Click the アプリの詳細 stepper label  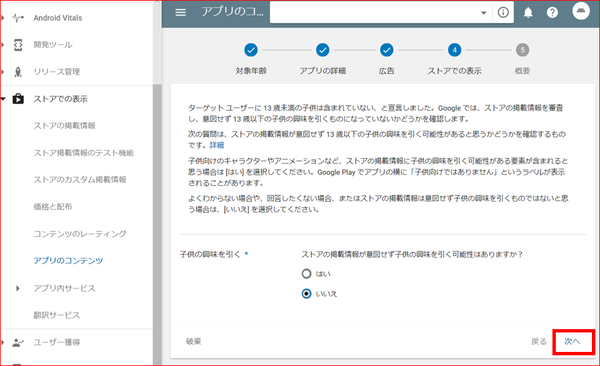(x=323, y=71)
